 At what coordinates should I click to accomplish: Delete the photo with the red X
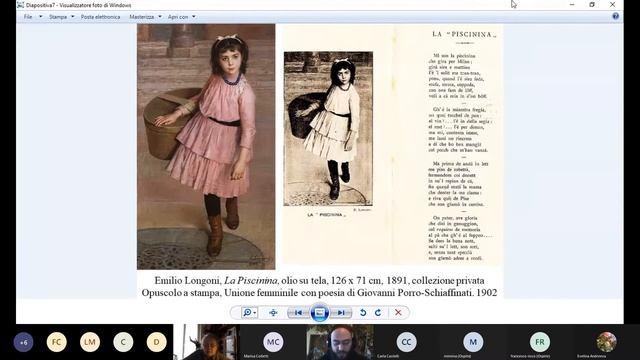tap(398, 313)
